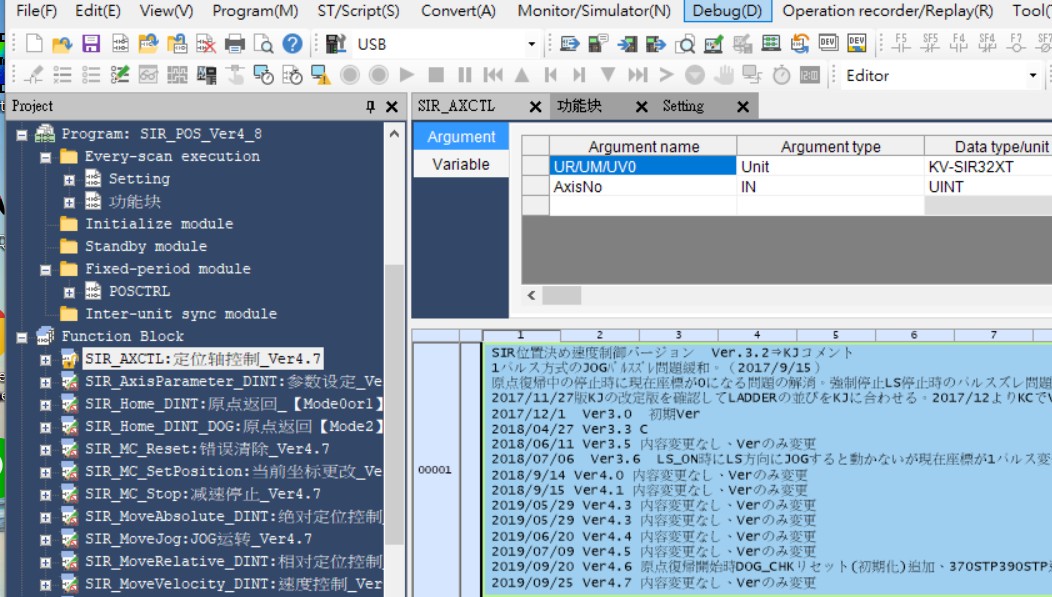The height and width of the screenshot is (597, 1052).
Task: Click the AxisNo argument name cell
Action: 642,187
